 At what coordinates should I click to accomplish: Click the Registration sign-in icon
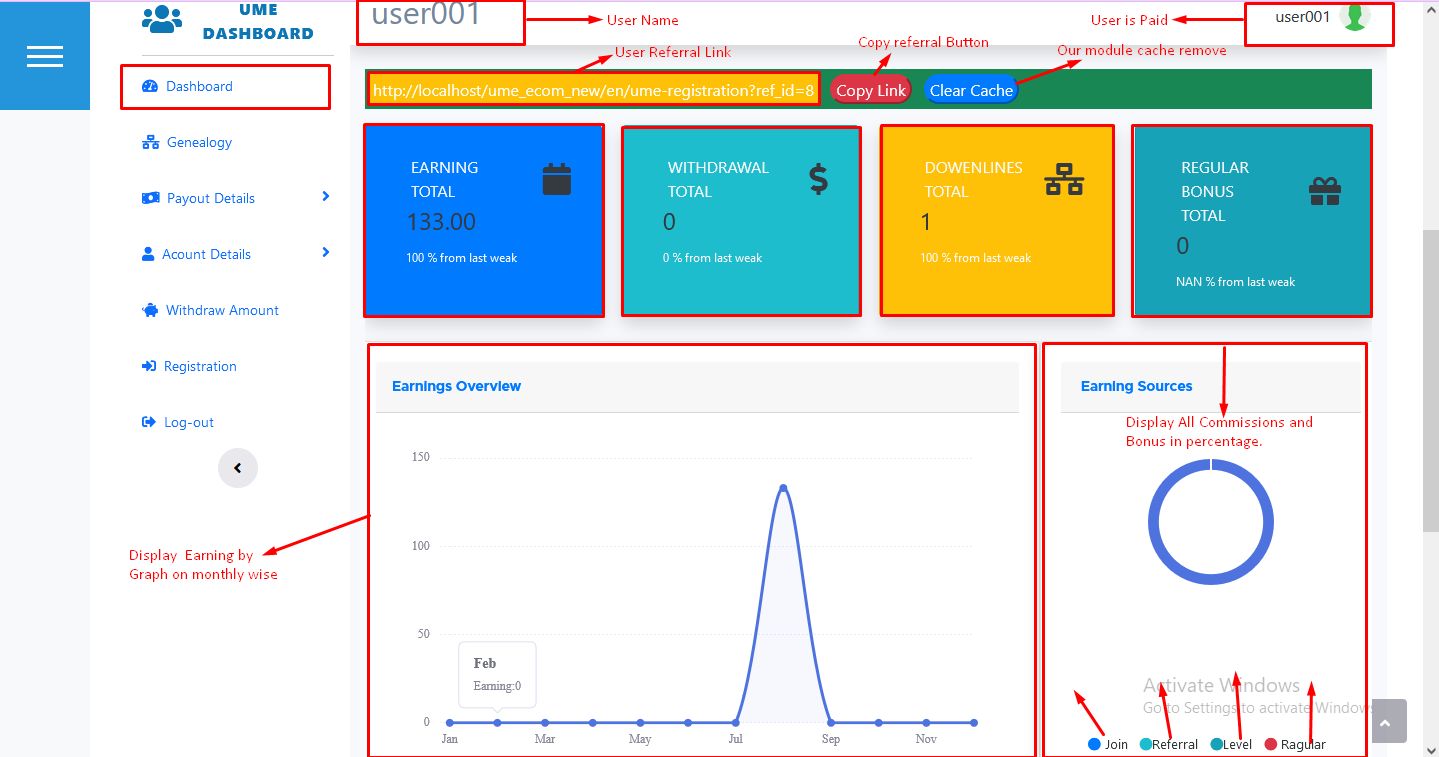click(x=149, y=366)
